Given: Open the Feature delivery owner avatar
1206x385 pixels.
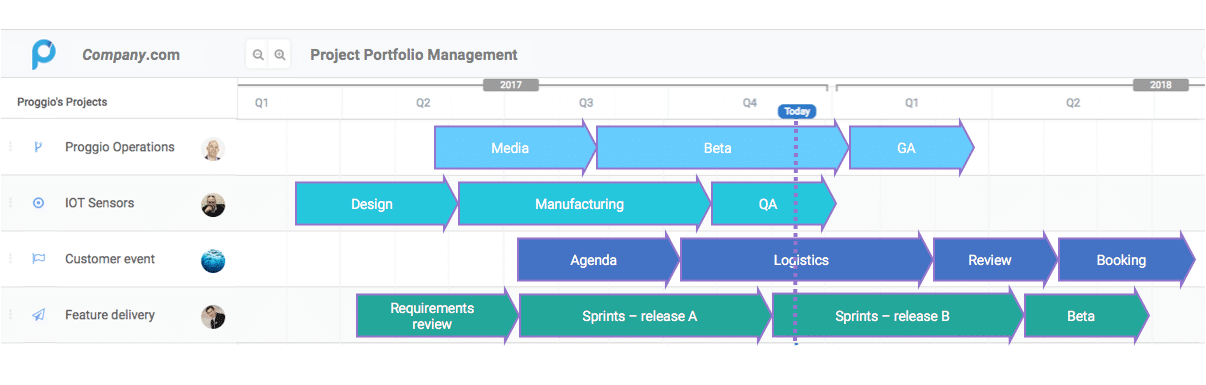Looking at the screenshot, I should click(x=213, y=317).
